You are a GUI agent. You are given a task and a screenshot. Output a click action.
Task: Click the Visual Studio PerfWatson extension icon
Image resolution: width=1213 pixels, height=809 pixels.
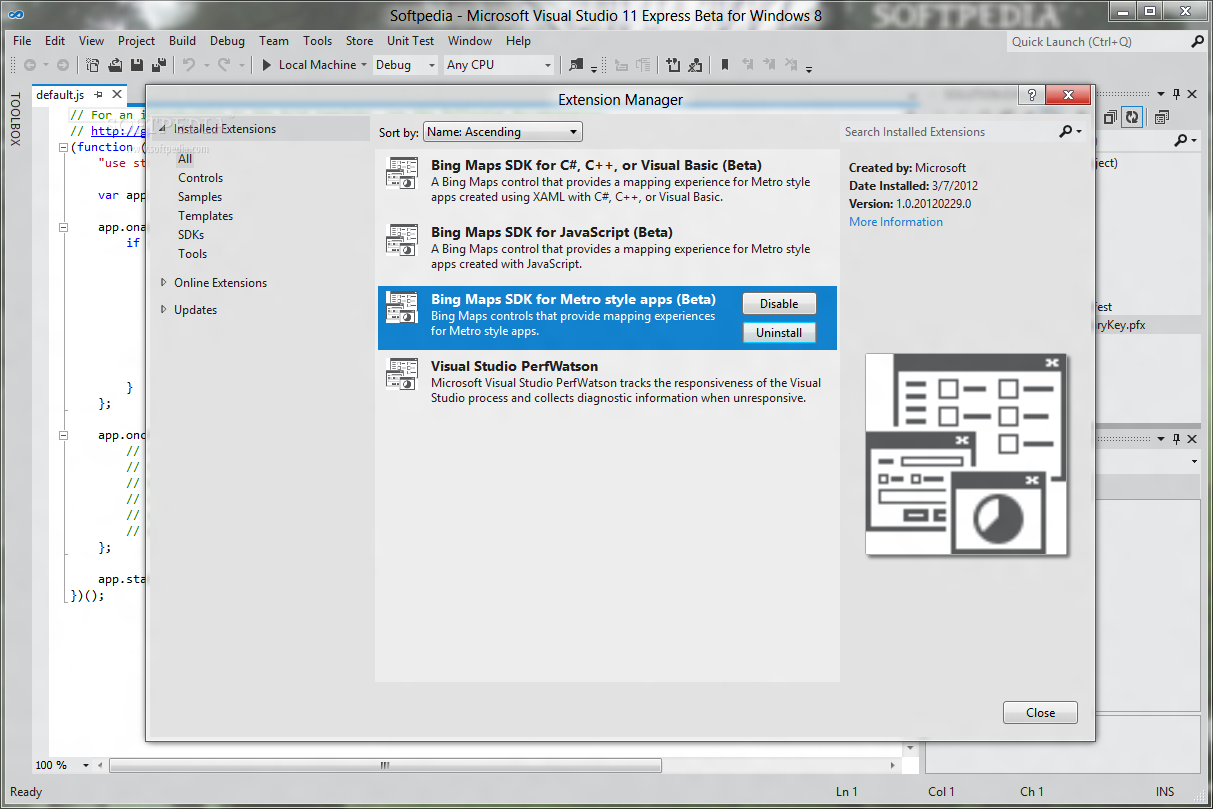pos(401,374)
